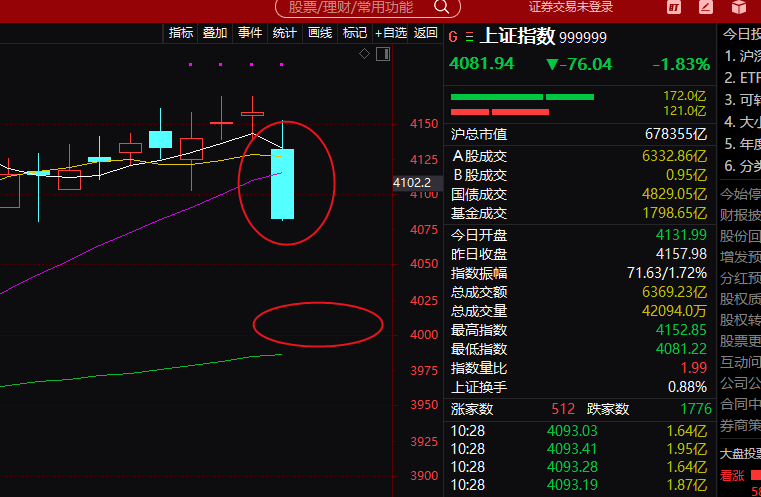This screenshot has width=761, height=497.
Task: Click the 总成交量 value 42094.0万
Action: 675,311
